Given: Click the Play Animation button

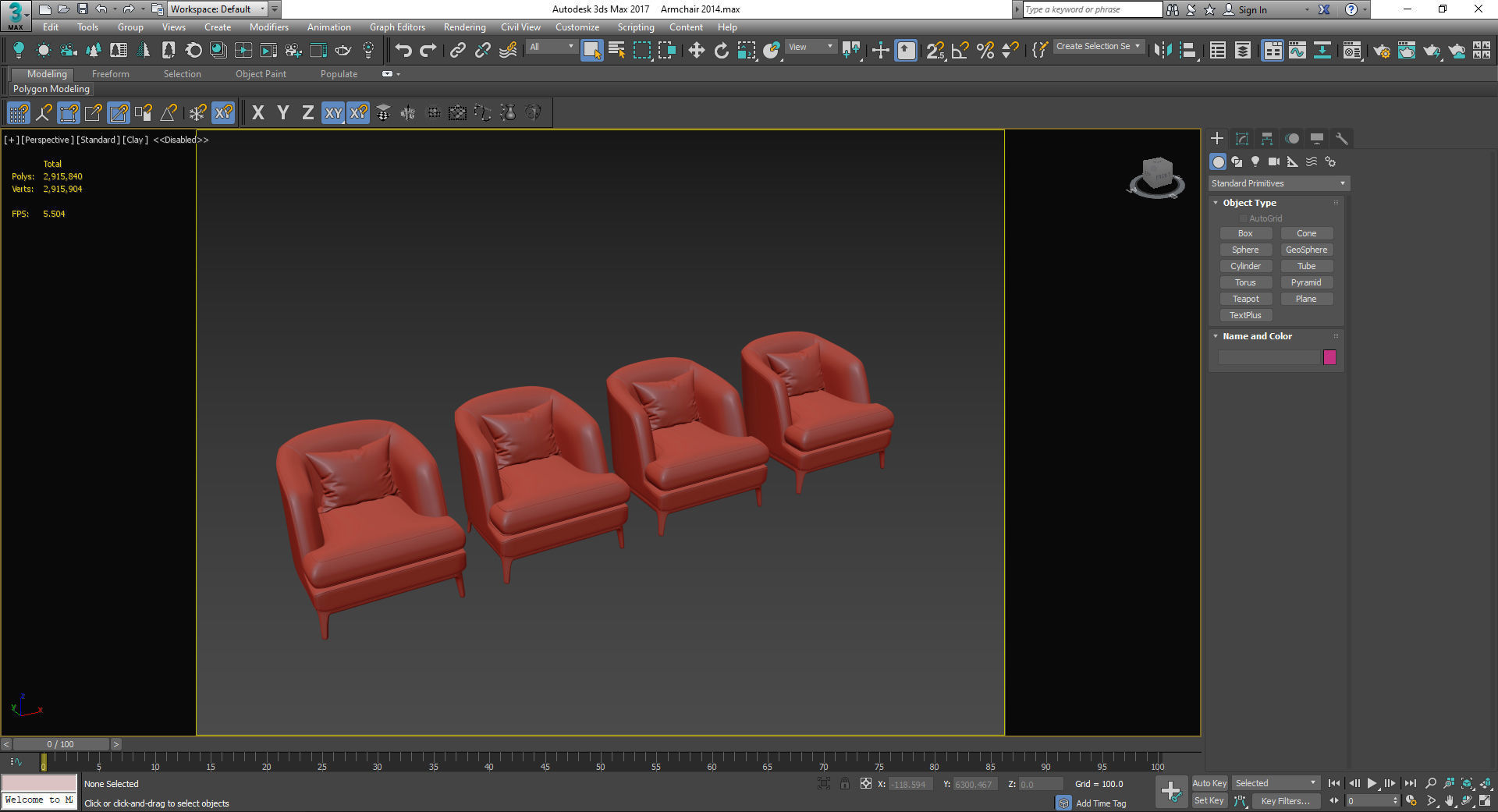Looking at the screenshot, I should click(x=1372, y=783).
